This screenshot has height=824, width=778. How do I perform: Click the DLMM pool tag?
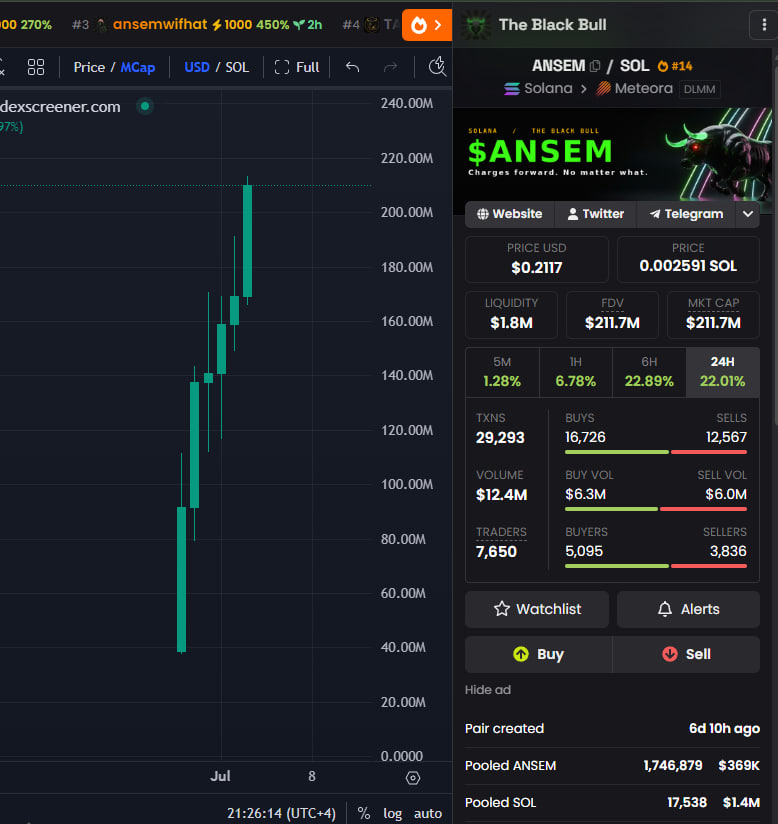click(x=699, y=89)
